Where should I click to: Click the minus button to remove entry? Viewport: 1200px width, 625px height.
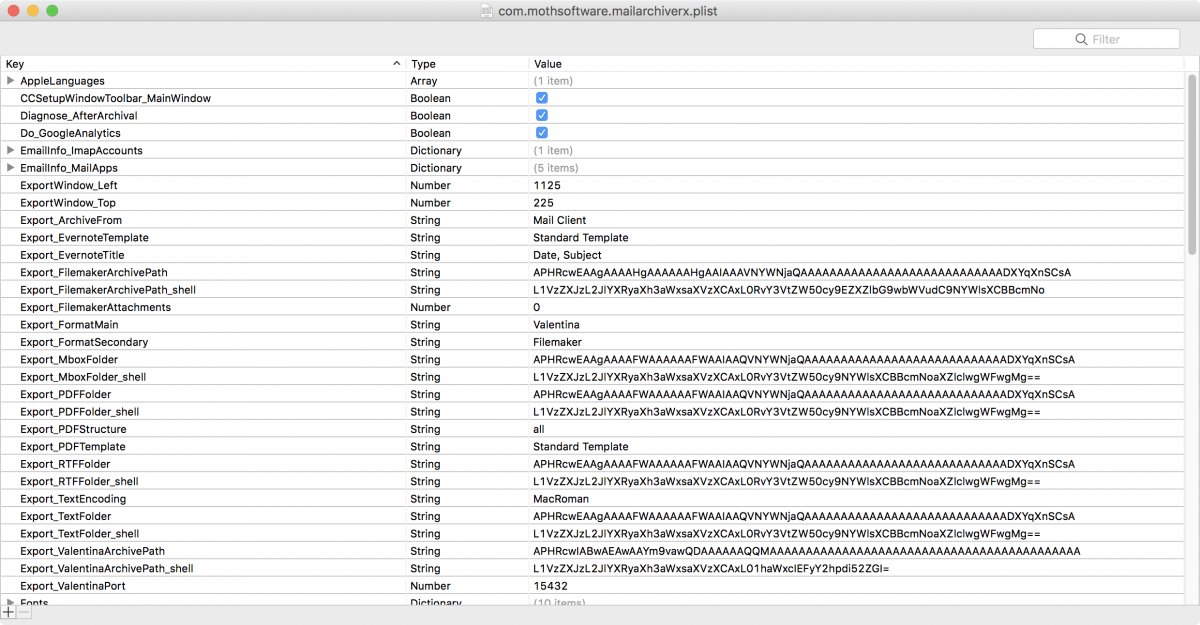(x=24, y=612)
